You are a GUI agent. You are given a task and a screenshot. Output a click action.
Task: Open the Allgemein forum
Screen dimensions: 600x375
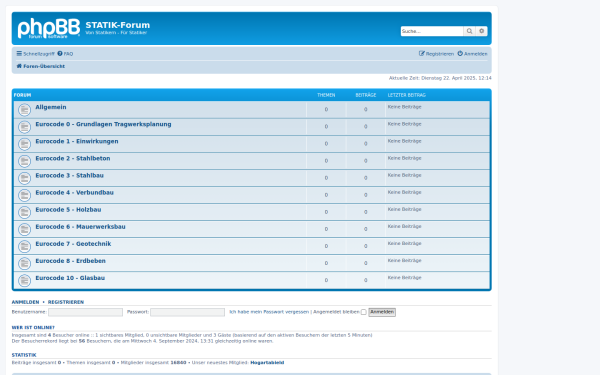click(x=51, y=107)
